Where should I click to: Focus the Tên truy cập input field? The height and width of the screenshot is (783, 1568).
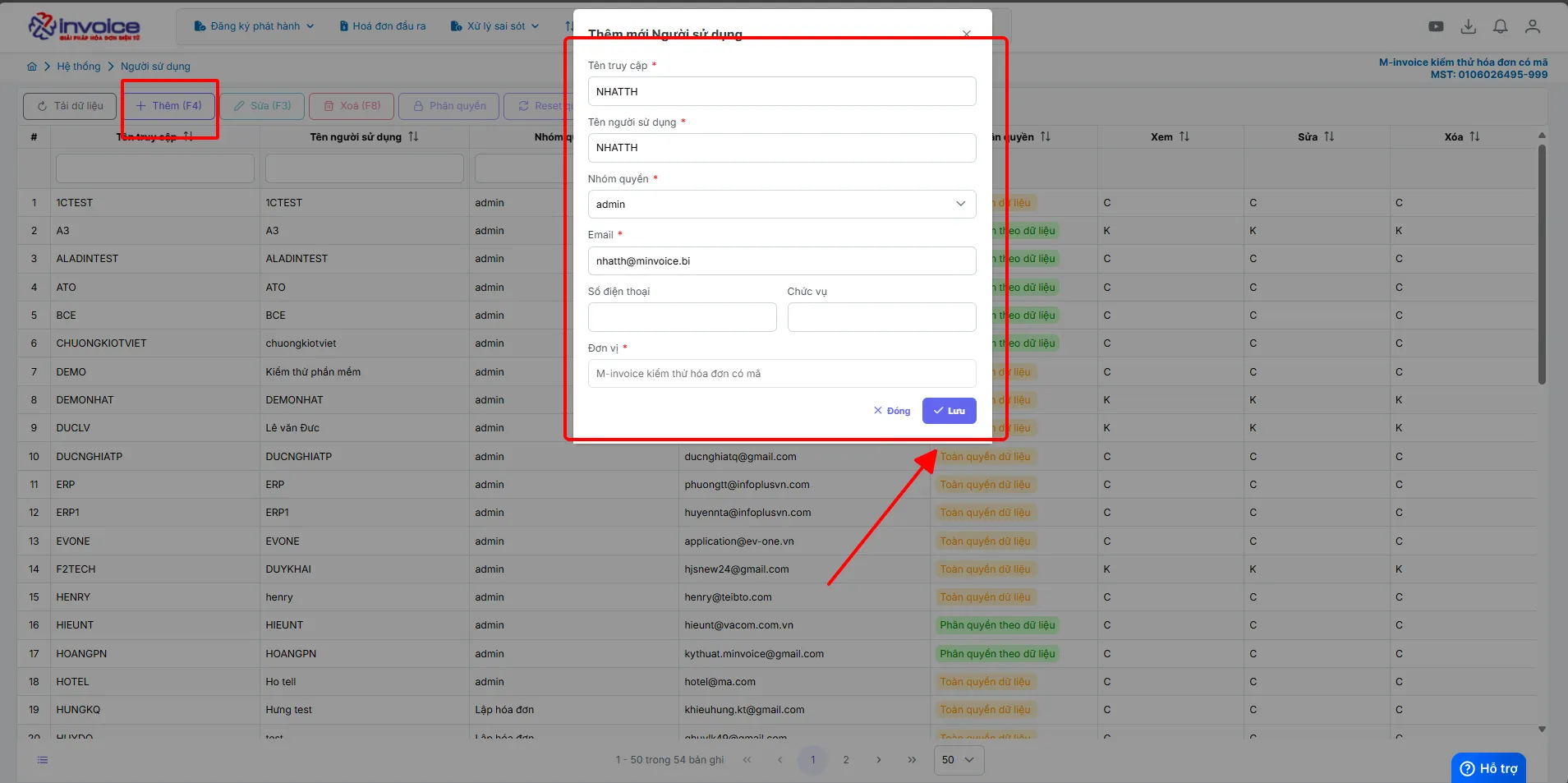click(x=782, y=91)
